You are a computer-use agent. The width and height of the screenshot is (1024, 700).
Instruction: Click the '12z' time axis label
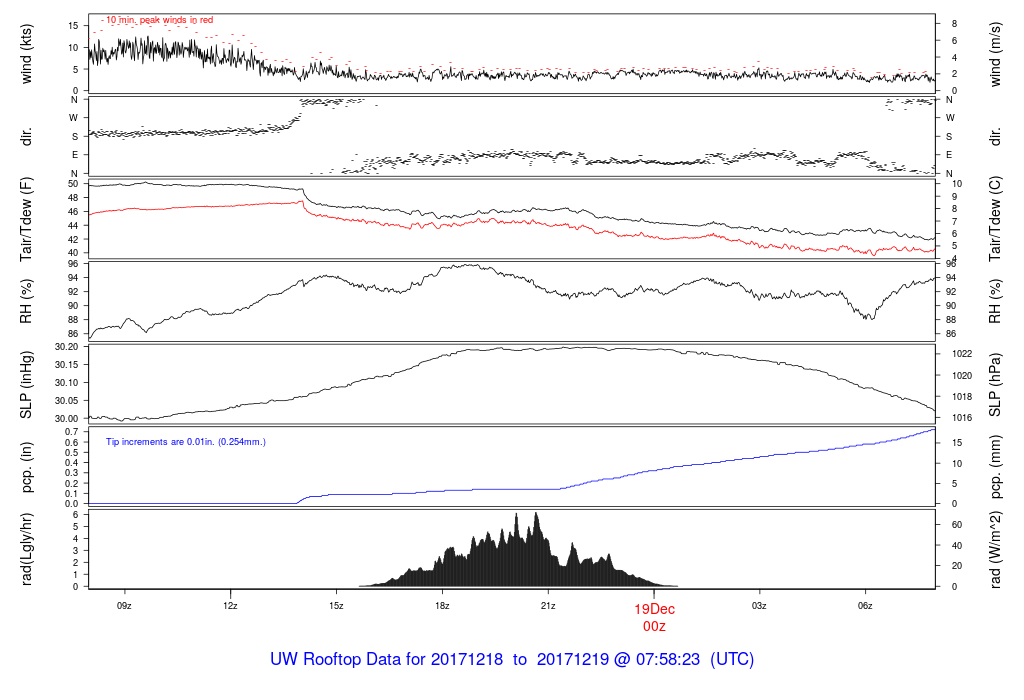point(230,606)
